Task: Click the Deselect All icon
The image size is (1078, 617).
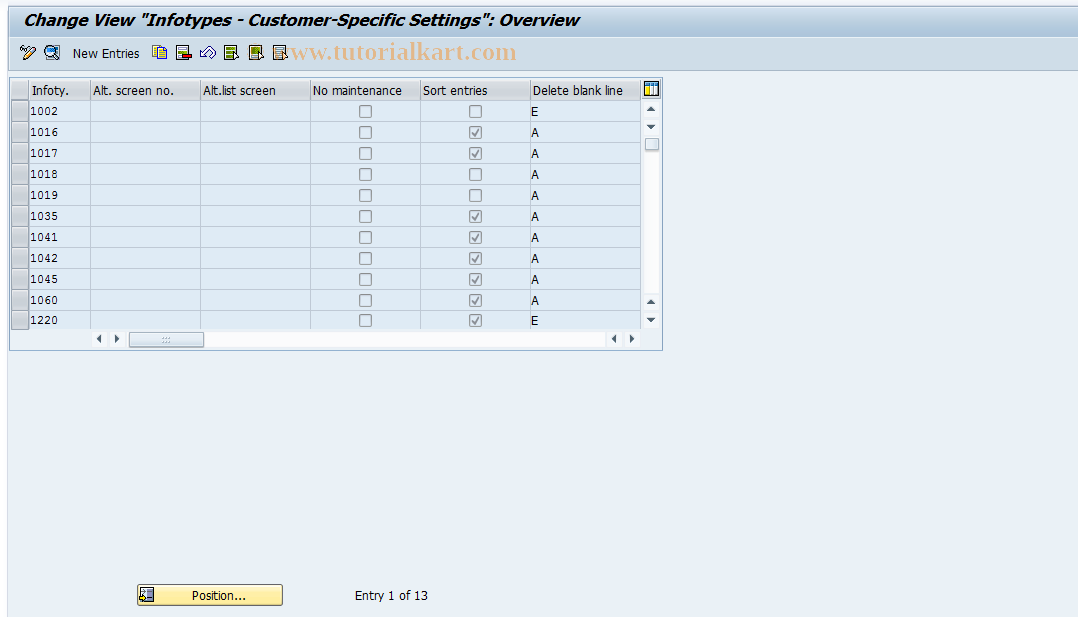Action: [x=279, y=53]
